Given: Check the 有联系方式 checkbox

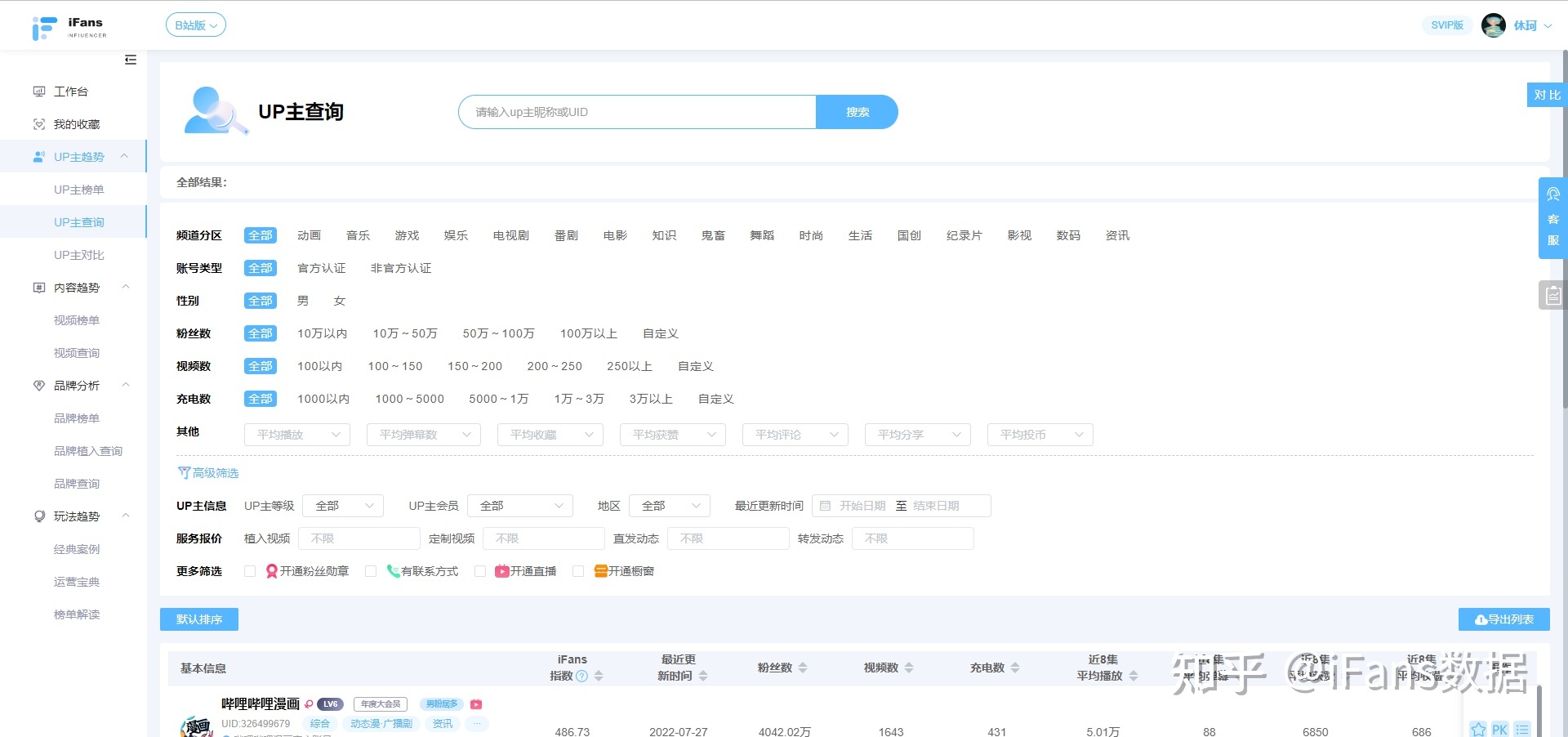Looking at the screenshot, I should coord(371,571).
